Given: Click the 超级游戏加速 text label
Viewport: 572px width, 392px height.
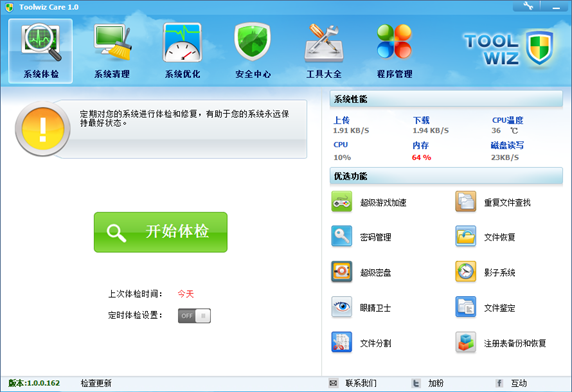Looking at the screenshot, I should (x=383, y=202).
